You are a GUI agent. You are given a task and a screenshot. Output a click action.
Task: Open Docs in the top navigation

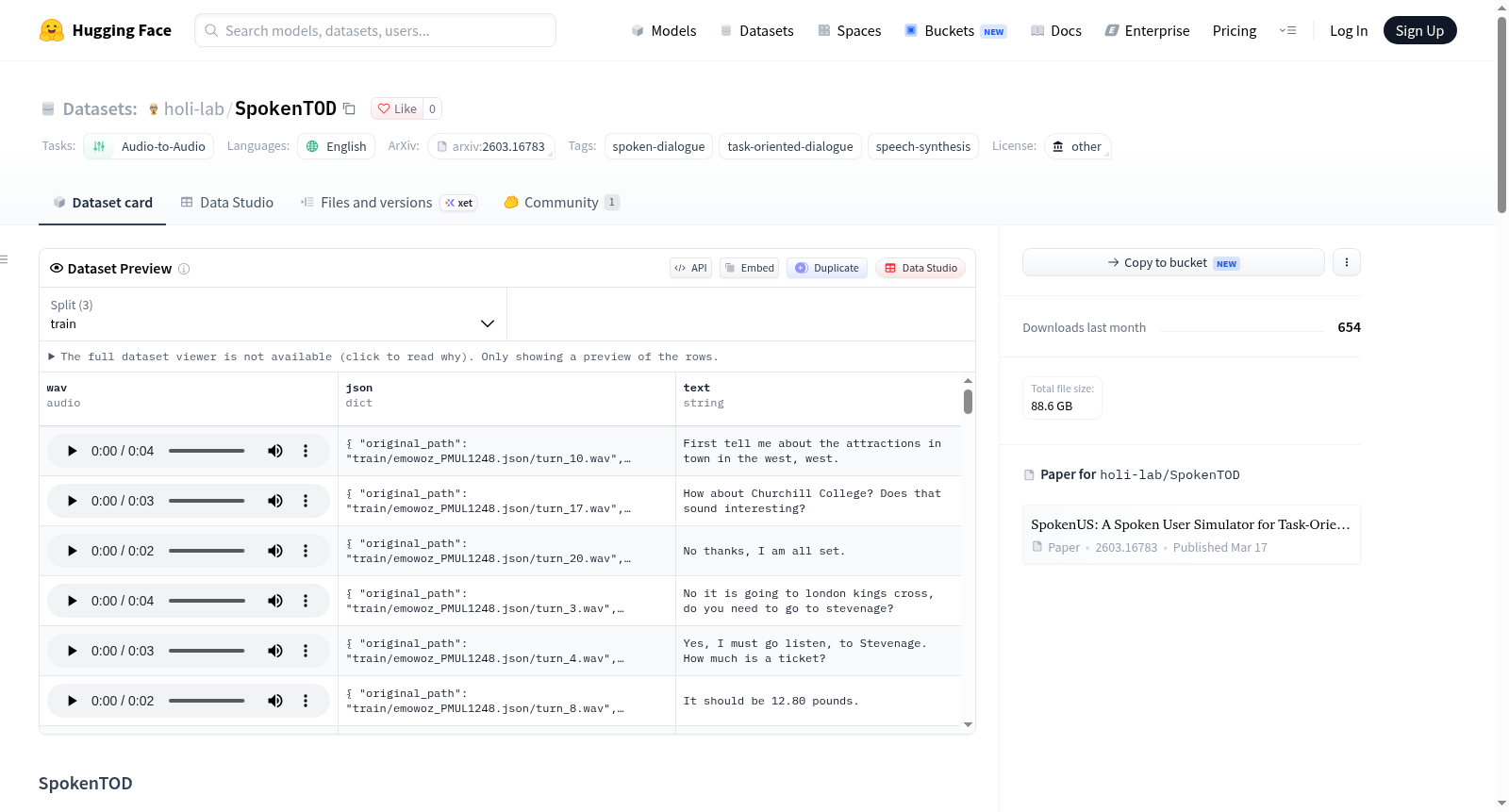(x=1056, y=30)
